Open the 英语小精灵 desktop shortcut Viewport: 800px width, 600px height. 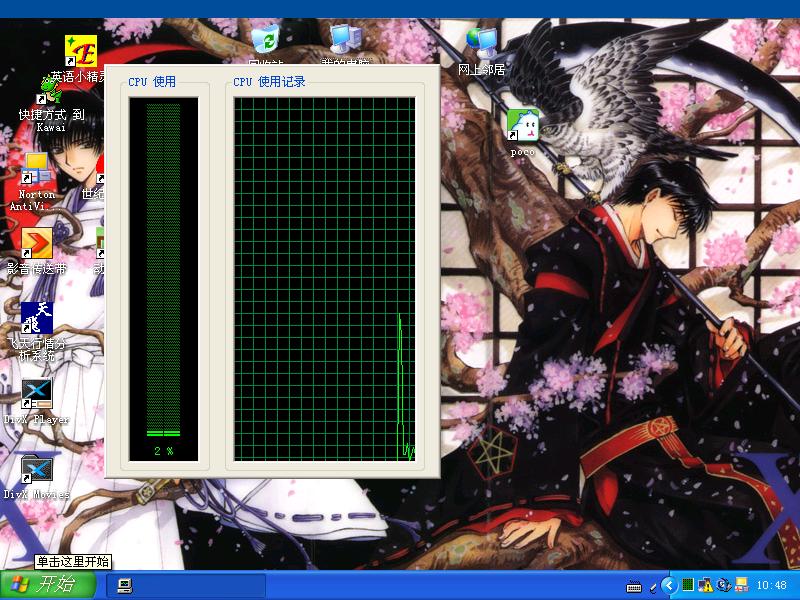81,51
